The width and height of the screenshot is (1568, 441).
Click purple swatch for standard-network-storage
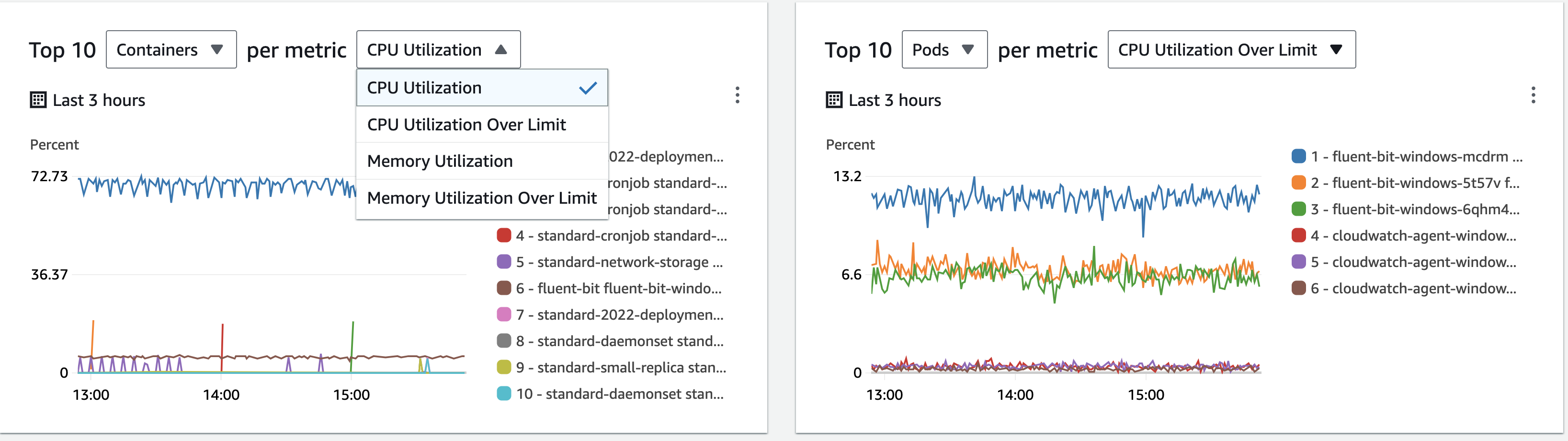point(504,261)
